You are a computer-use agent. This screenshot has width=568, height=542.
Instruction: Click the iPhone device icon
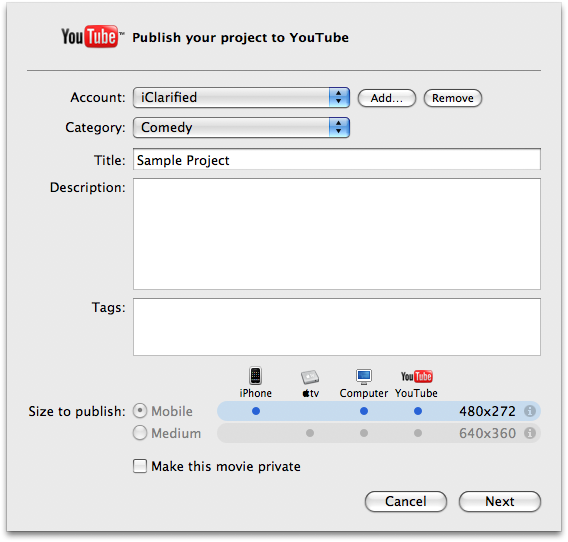[x=255, y=376]
